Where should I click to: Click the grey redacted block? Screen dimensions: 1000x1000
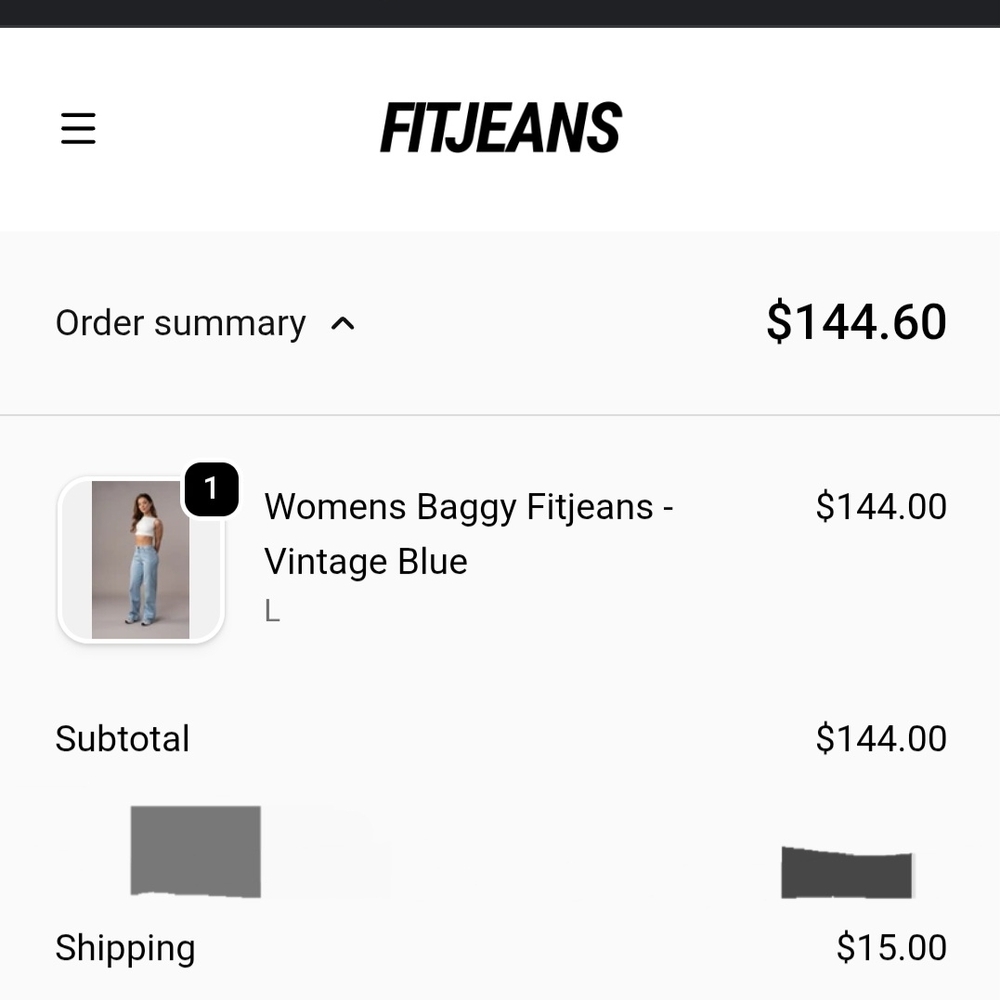pyautogui.click(x=196, y=851)
